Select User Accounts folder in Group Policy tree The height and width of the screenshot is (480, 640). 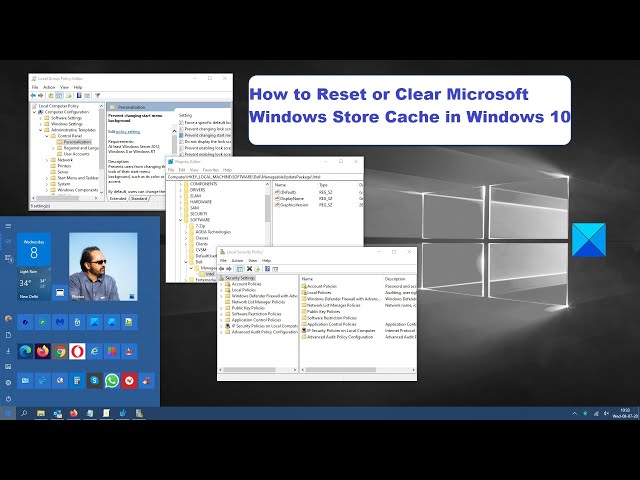click(x=73, y=154)
